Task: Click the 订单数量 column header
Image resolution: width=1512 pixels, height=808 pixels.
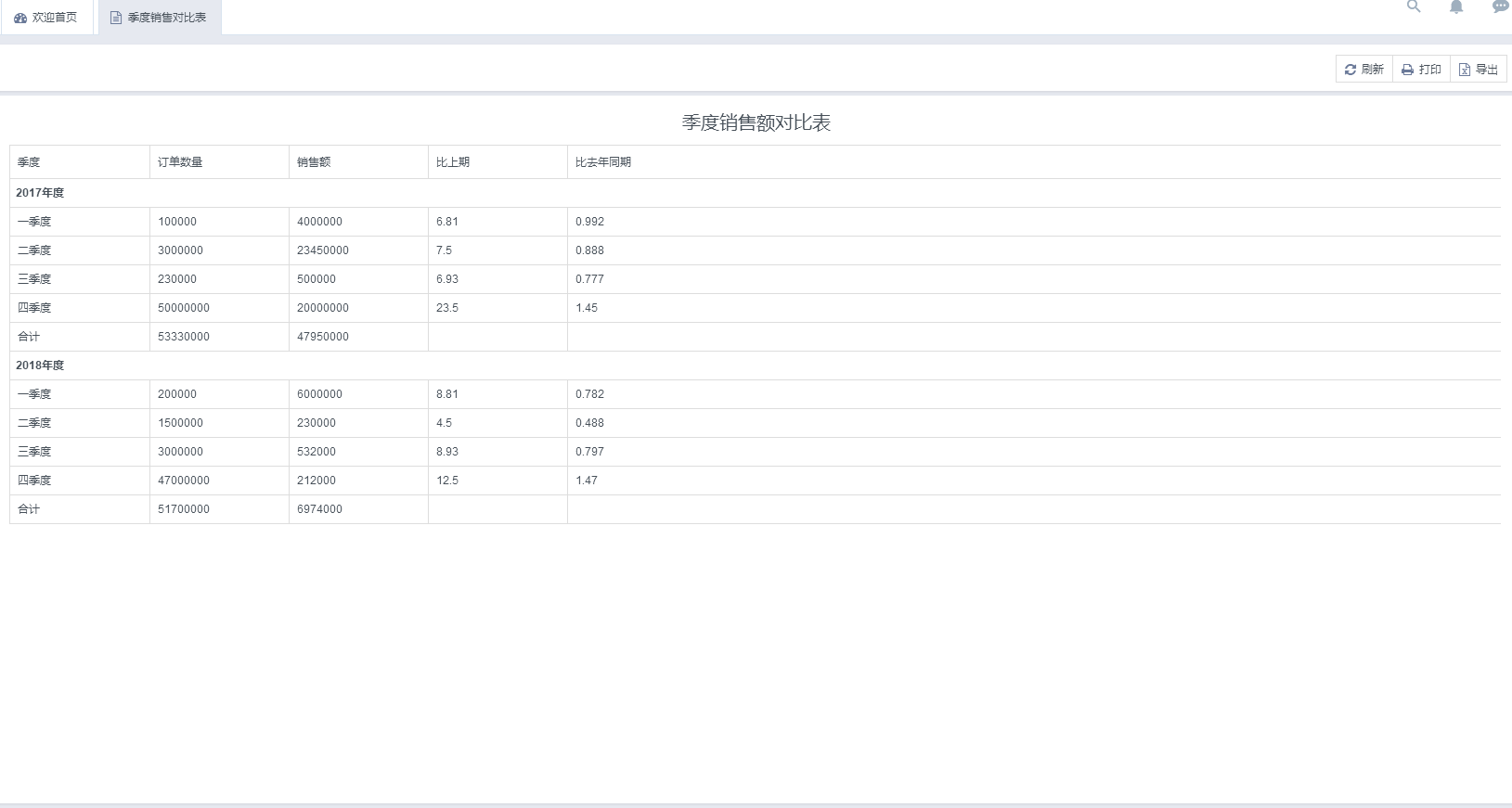Action: click(x=180, y=162)
